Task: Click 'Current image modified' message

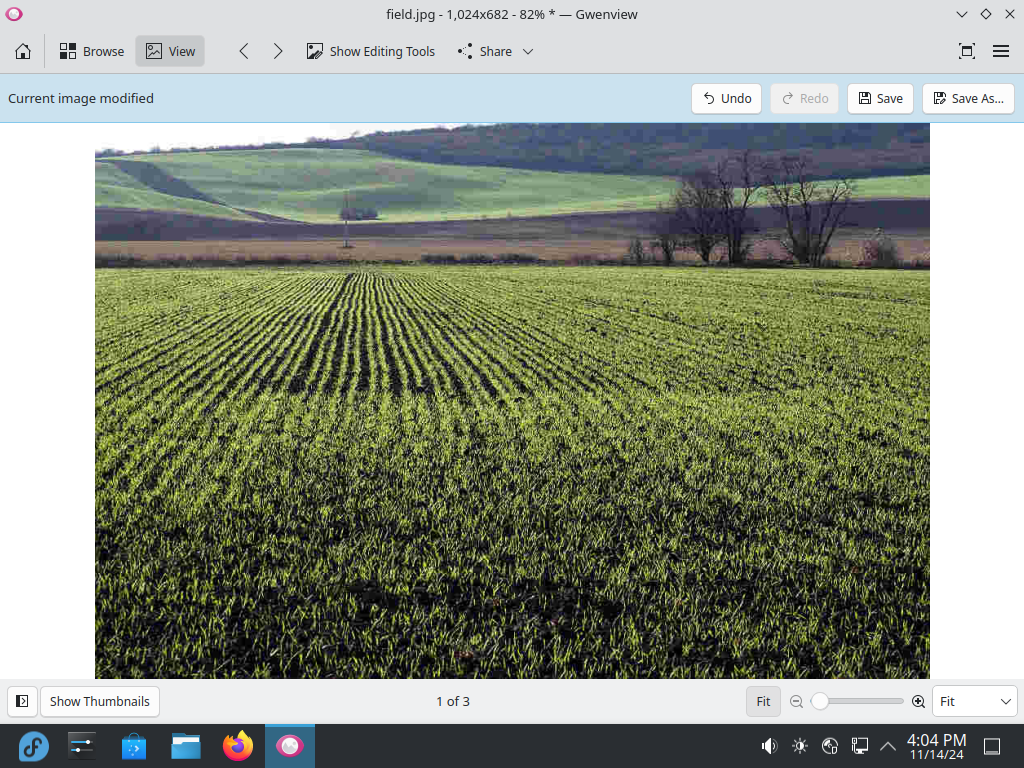Action: [x=81, y=99]
